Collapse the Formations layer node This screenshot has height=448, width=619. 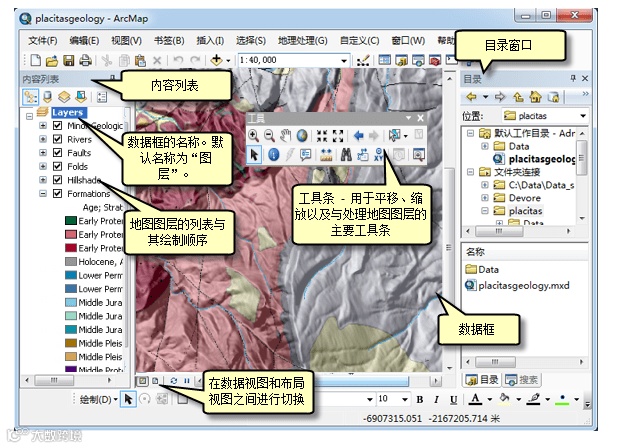(43, 193)
